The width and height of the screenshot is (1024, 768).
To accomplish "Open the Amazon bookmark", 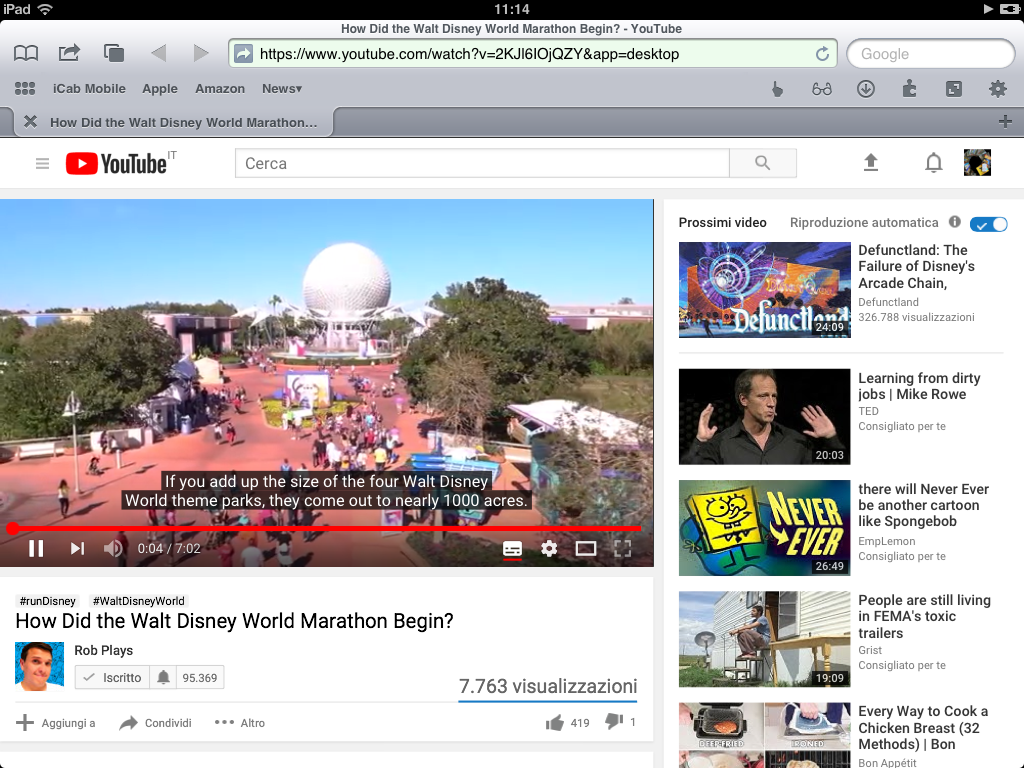I will [220, 89].
